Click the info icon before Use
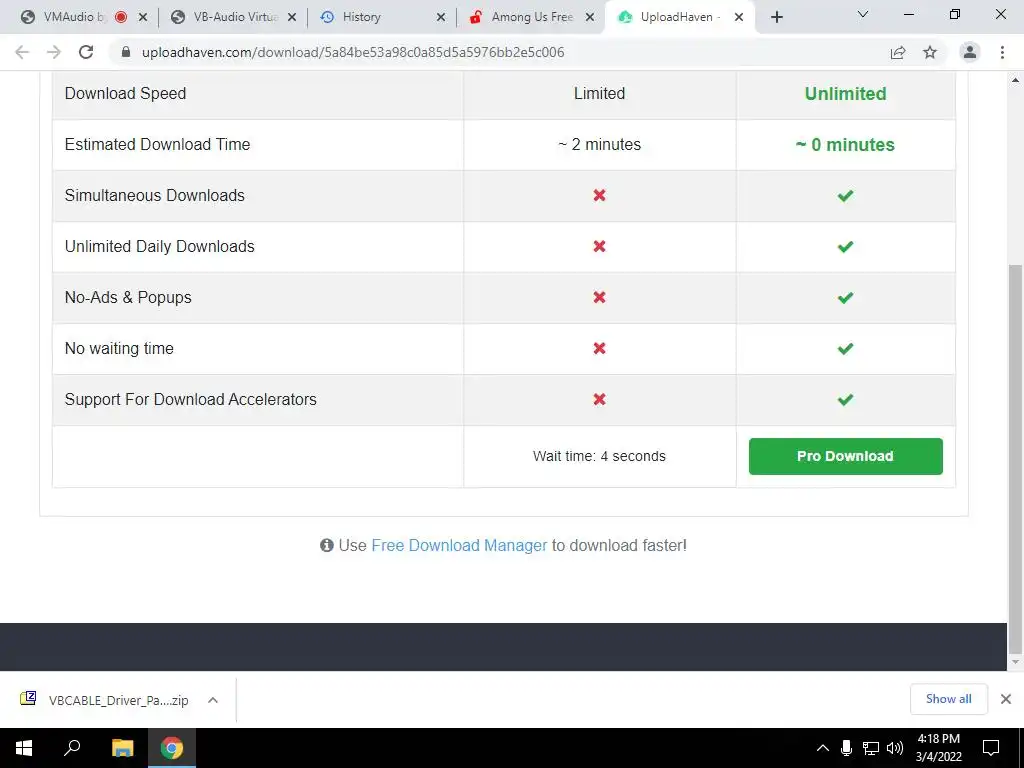Image resolution: width=1024 pixels, height=768 pixels. pos(327,545)
